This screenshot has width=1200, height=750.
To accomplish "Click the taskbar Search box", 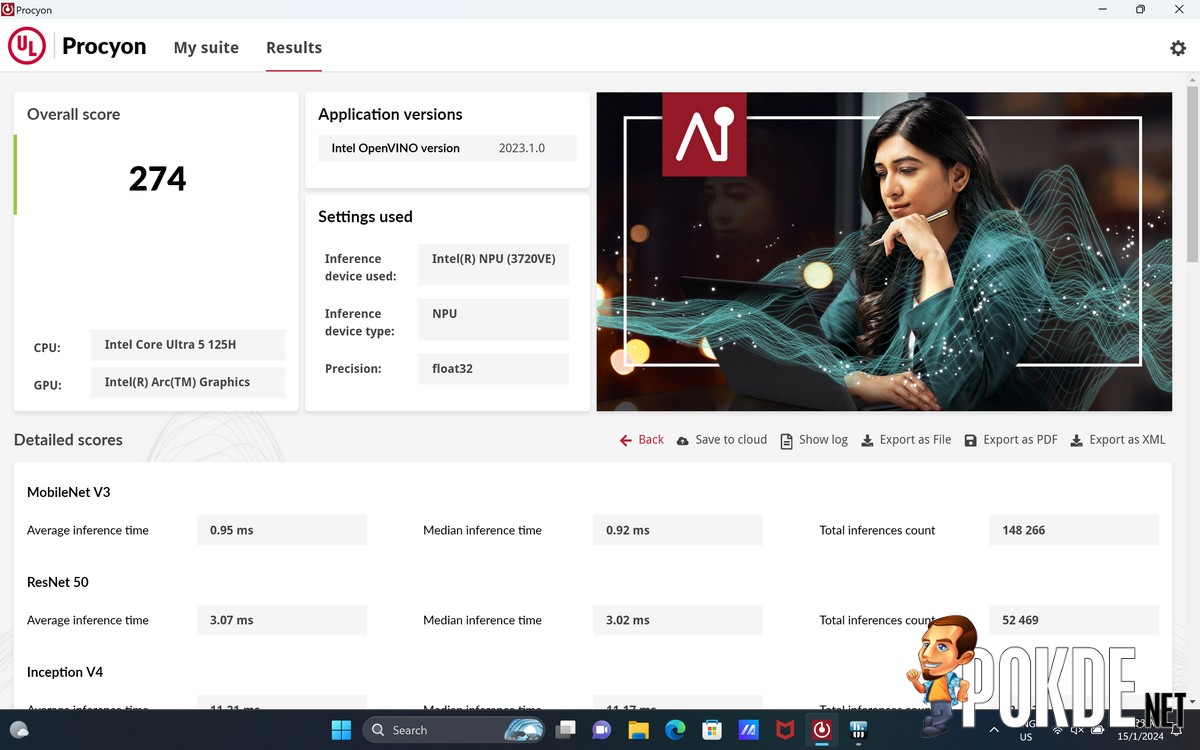I will click(453, 730).
